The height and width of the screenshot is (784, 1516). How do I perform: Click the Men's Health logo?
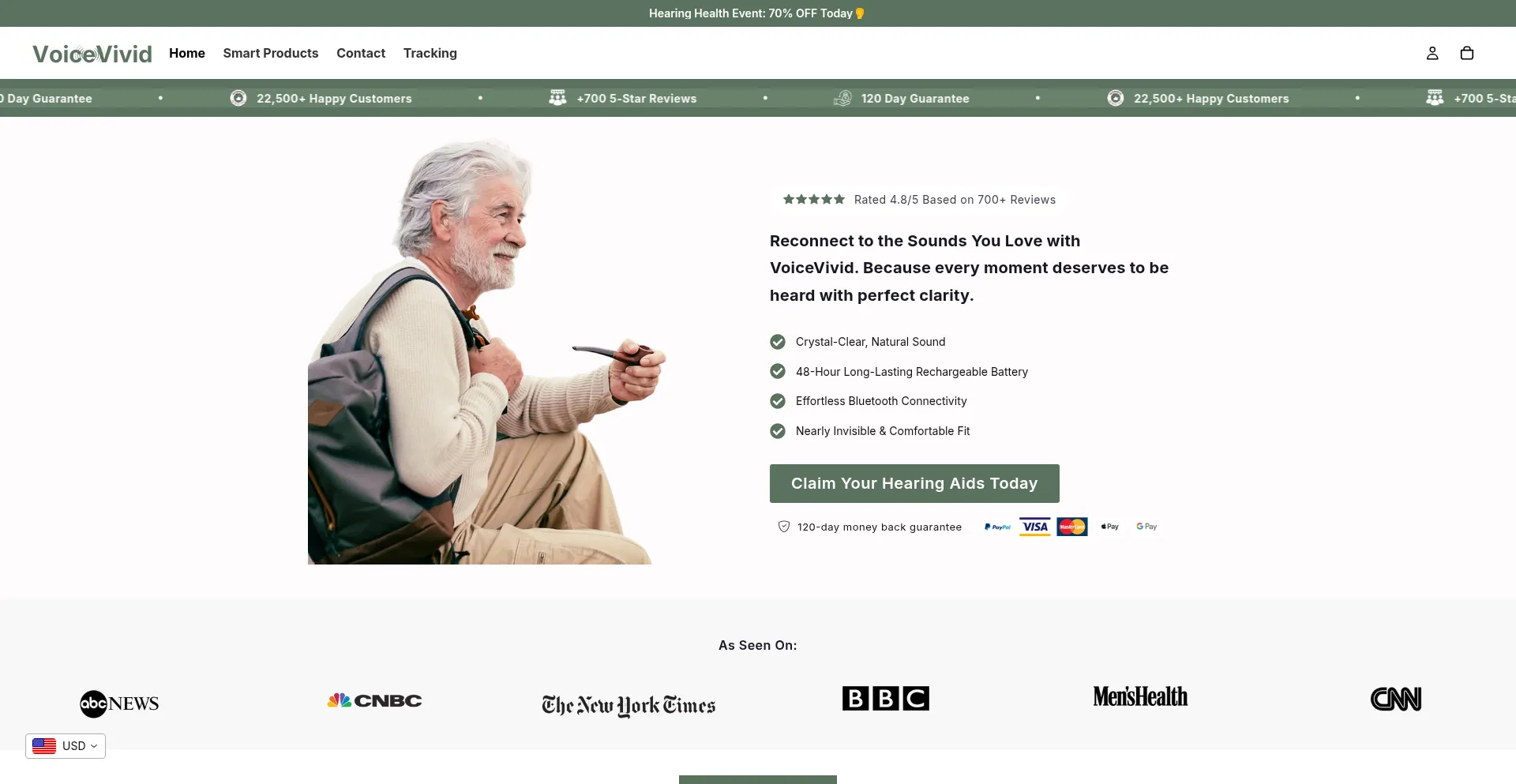tap(1140, 696)
